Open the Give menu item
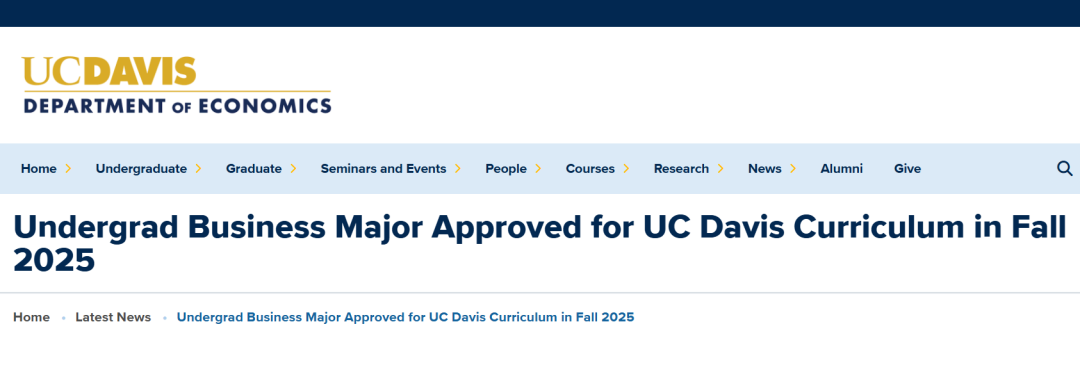This screenshot has height=379, width=1080. pyautogui.click(x=907, y=169)
